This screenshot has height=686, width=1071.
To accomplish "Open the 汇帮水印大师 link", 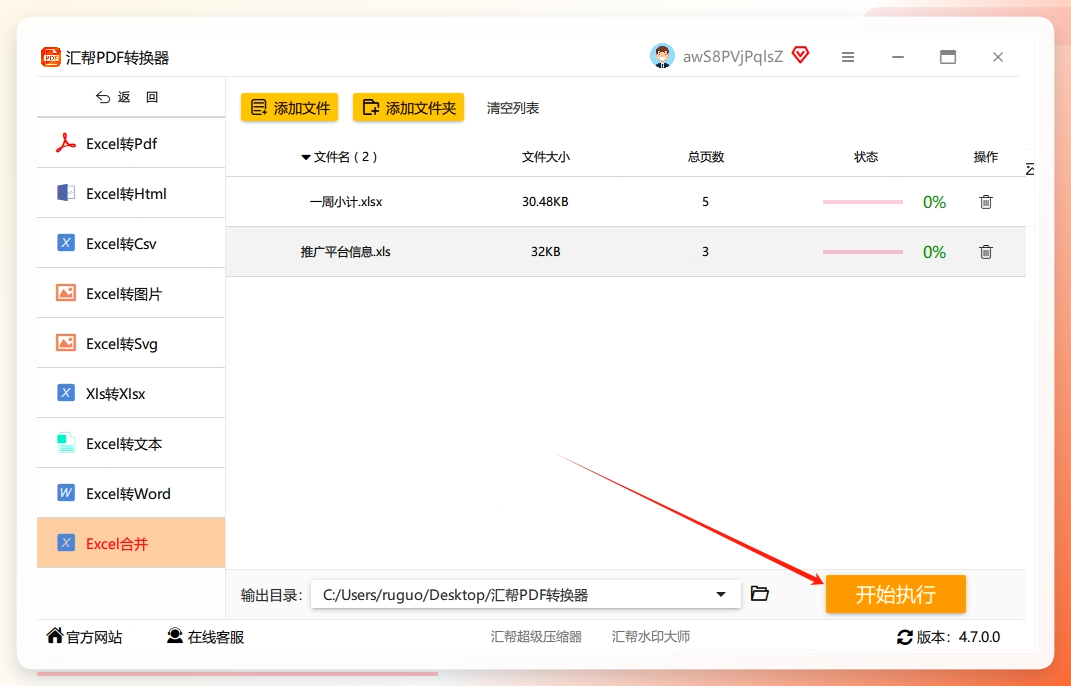I will pos(651,637).
